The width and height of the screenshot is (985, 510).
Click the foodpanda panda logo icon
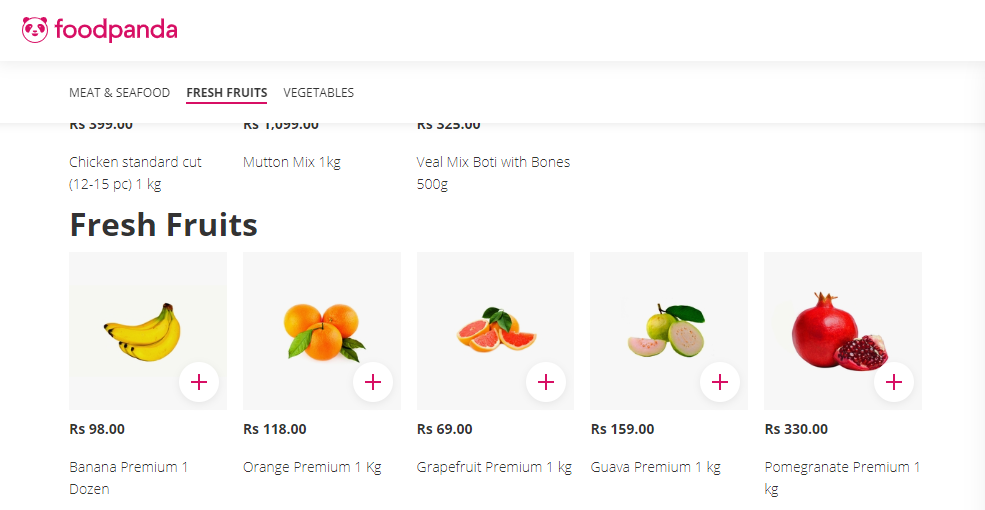pos(35,30)
